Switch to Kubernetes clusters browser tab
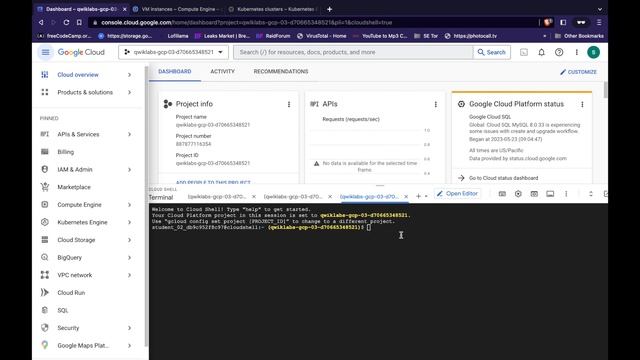This screenshot has width=640, height=360. point(272,9)
